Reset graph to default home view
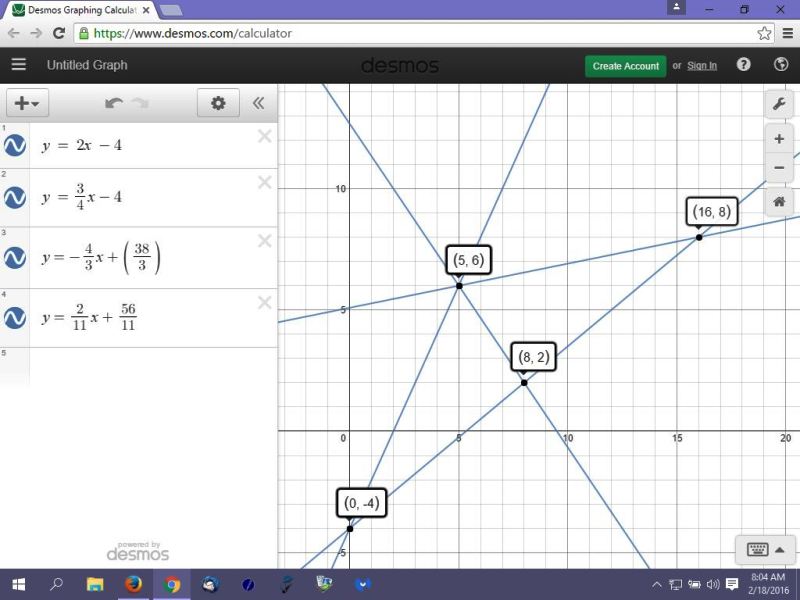Image resolution: width=800 pixels, height=600 pixels. pos(779,202)
